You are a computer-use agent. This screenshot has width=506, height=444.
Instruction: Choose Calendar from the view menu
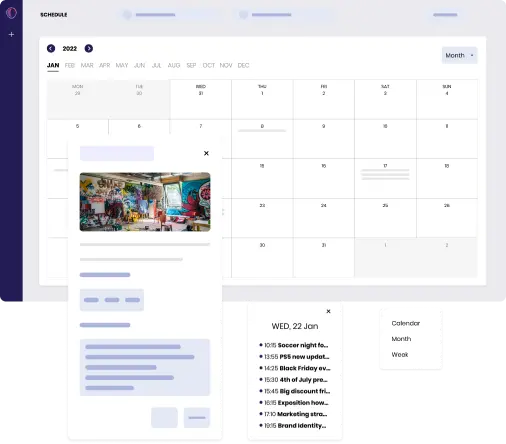click(406, 323)
